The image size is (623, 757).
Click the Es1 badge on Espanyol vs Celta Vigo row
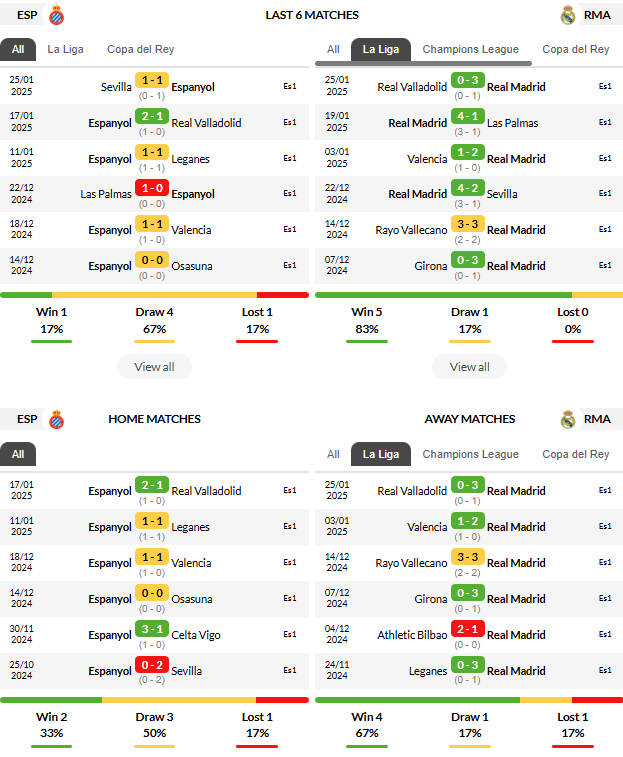290,634
